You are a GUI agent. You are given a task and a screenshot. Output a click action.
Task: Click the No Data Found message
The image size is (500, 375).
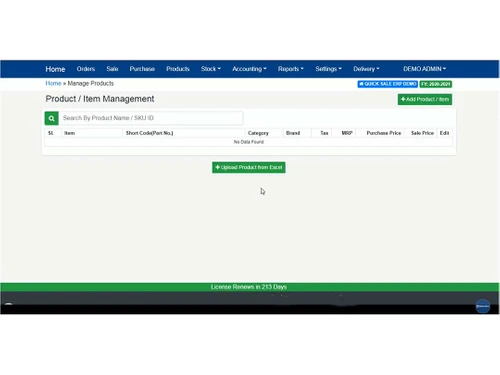click(249, 142)
